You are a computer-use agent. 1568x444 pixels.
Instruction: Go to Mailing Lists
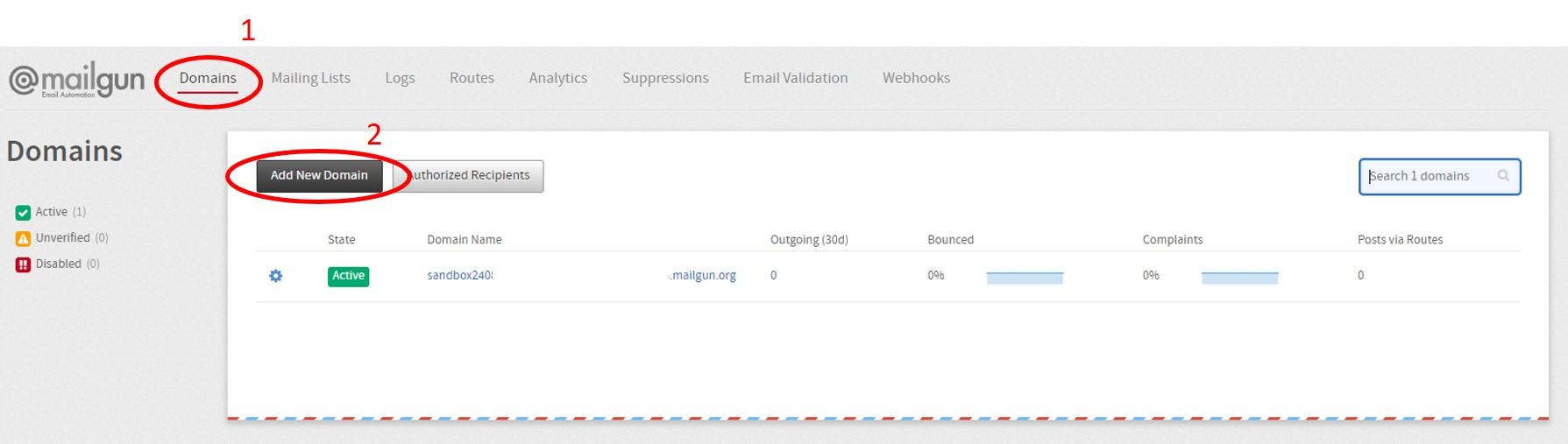click(310, 78)
